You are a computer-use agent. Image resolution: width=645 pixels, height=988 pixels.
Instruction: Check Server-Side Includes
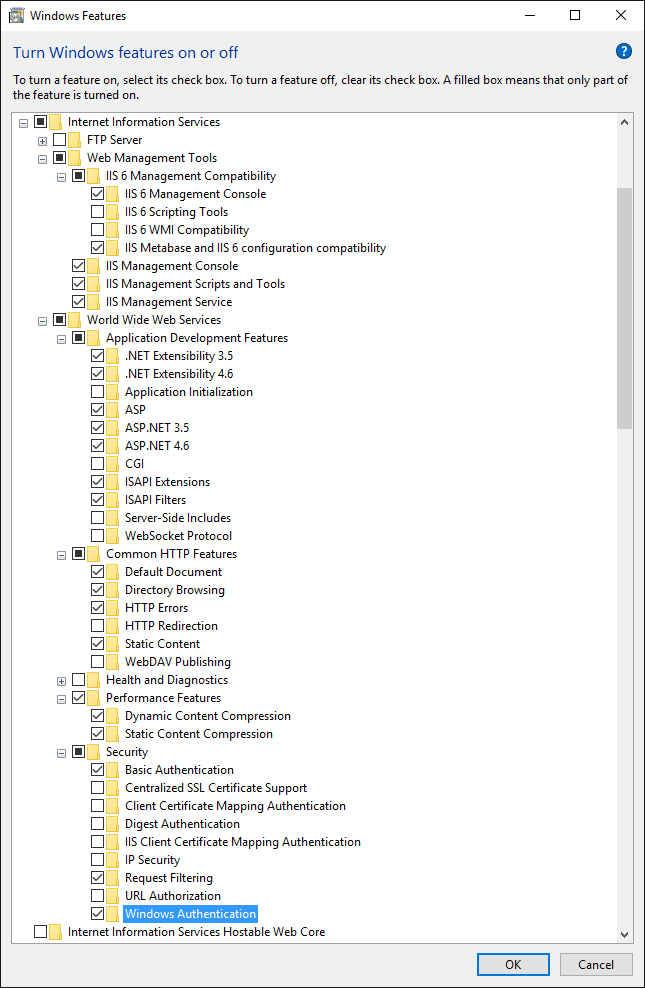pos(98,517)
